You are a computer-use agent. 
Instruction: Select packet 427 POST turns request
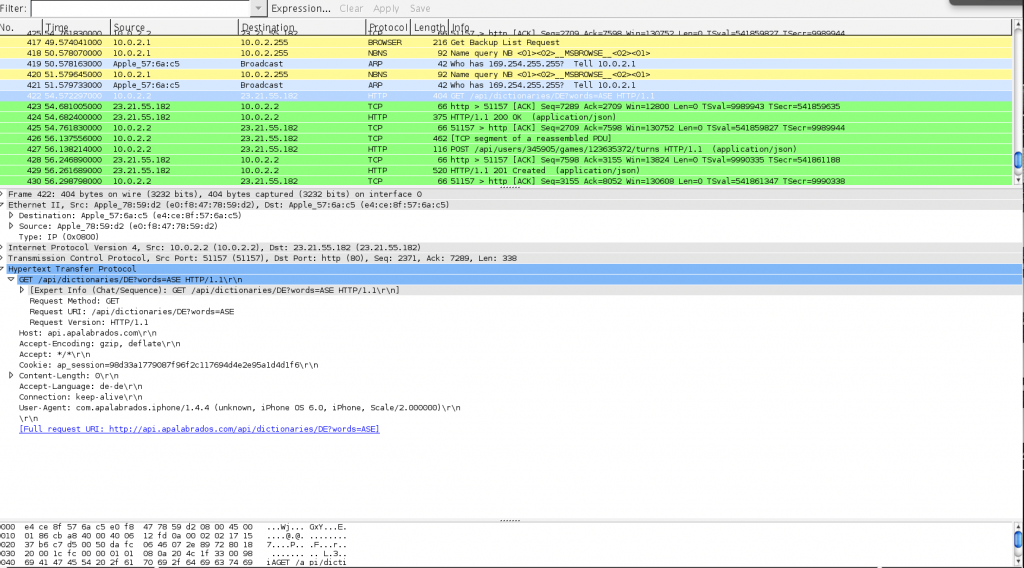[x=500, y=149]
